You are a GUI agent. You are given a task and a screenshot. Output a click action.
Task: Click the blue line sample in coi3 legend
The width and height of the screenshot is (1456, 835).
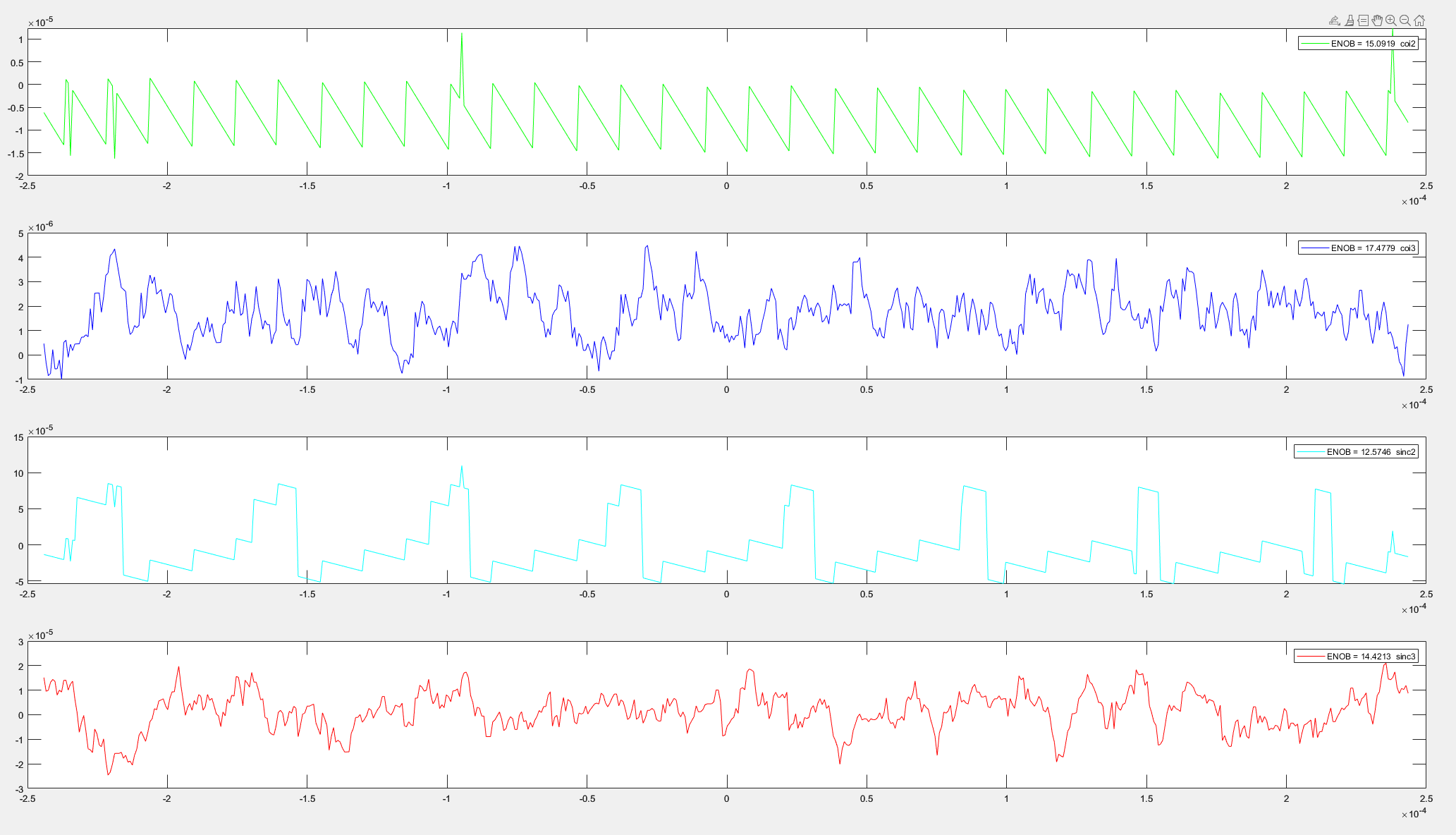pos(1314,248)
